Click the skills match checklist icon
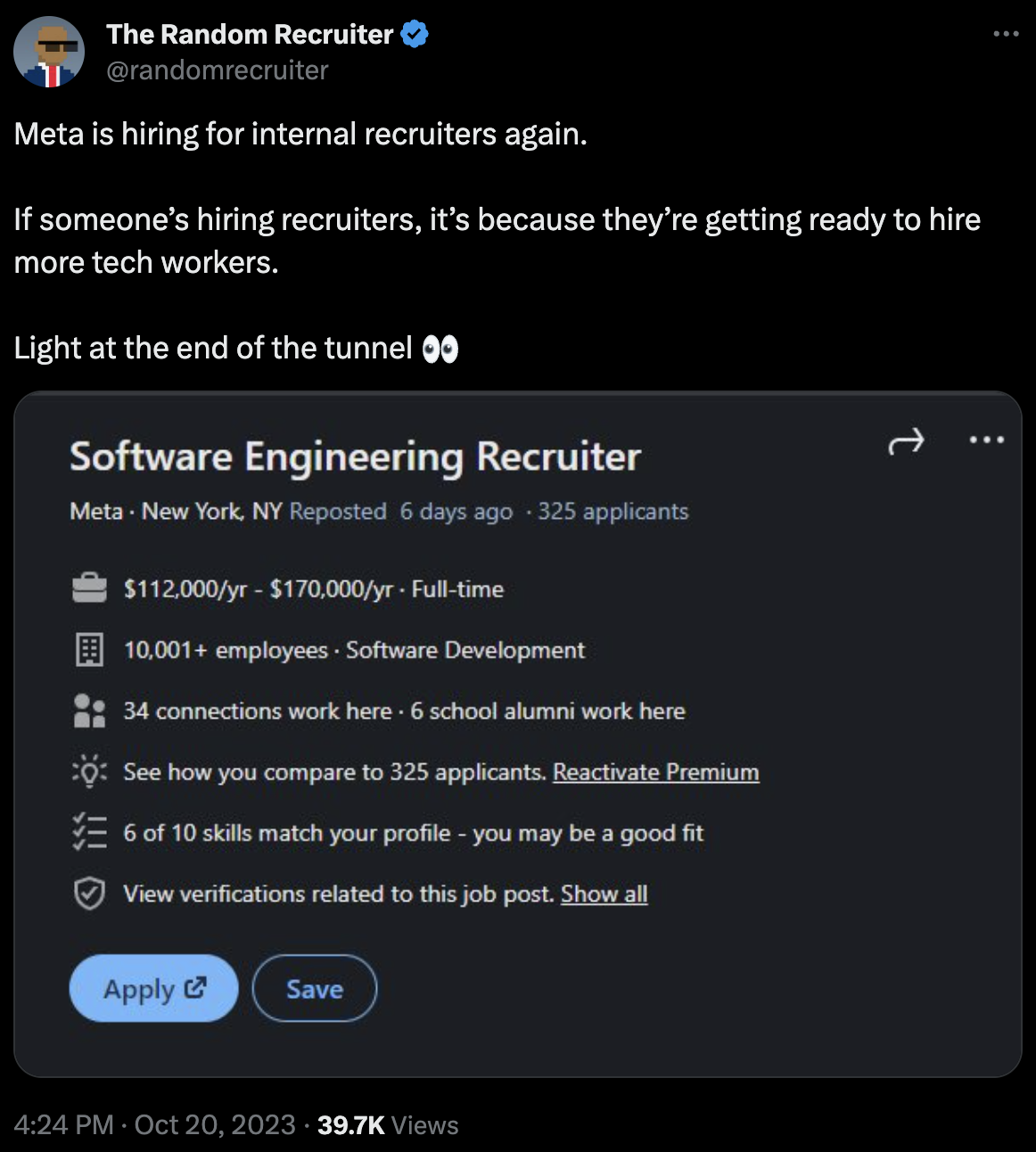This screenshot has height=1152, width=1036. 89,832
